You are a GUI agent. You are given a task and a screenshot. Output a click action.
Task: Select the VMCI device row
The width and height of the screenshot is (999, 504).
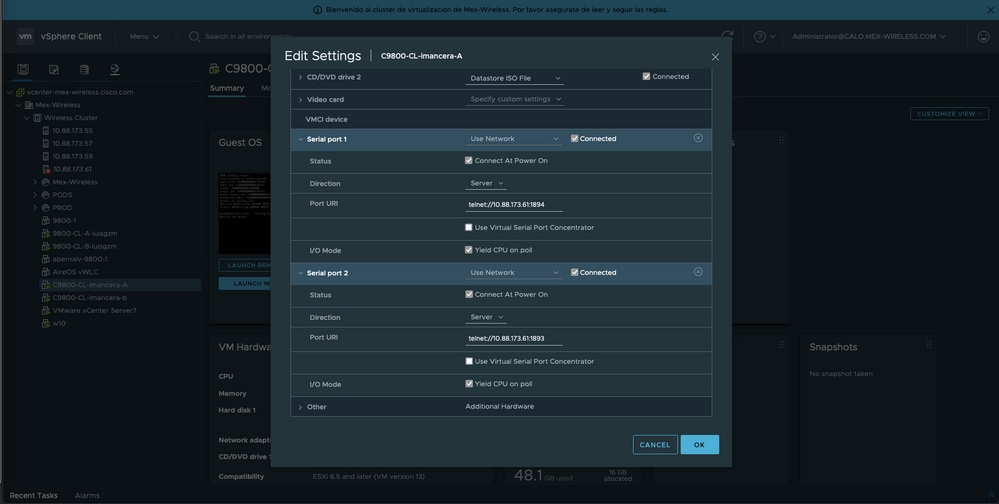coord(501,119)
